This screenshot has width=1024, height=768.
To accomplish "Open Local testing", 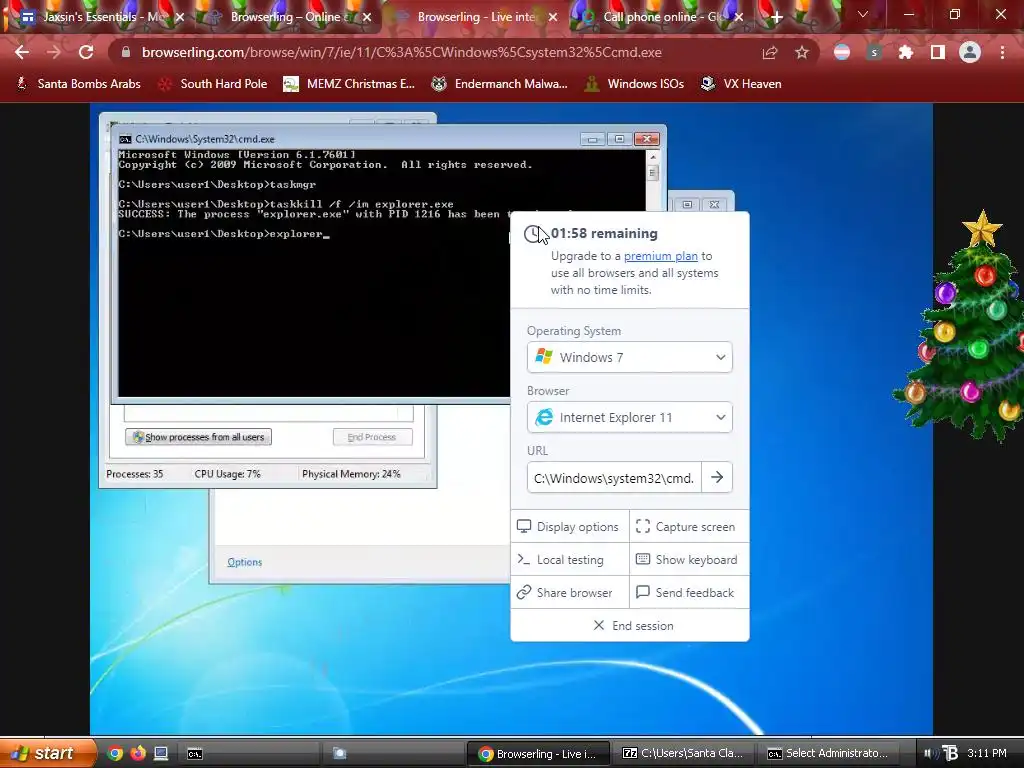I will tap(569, 560).
